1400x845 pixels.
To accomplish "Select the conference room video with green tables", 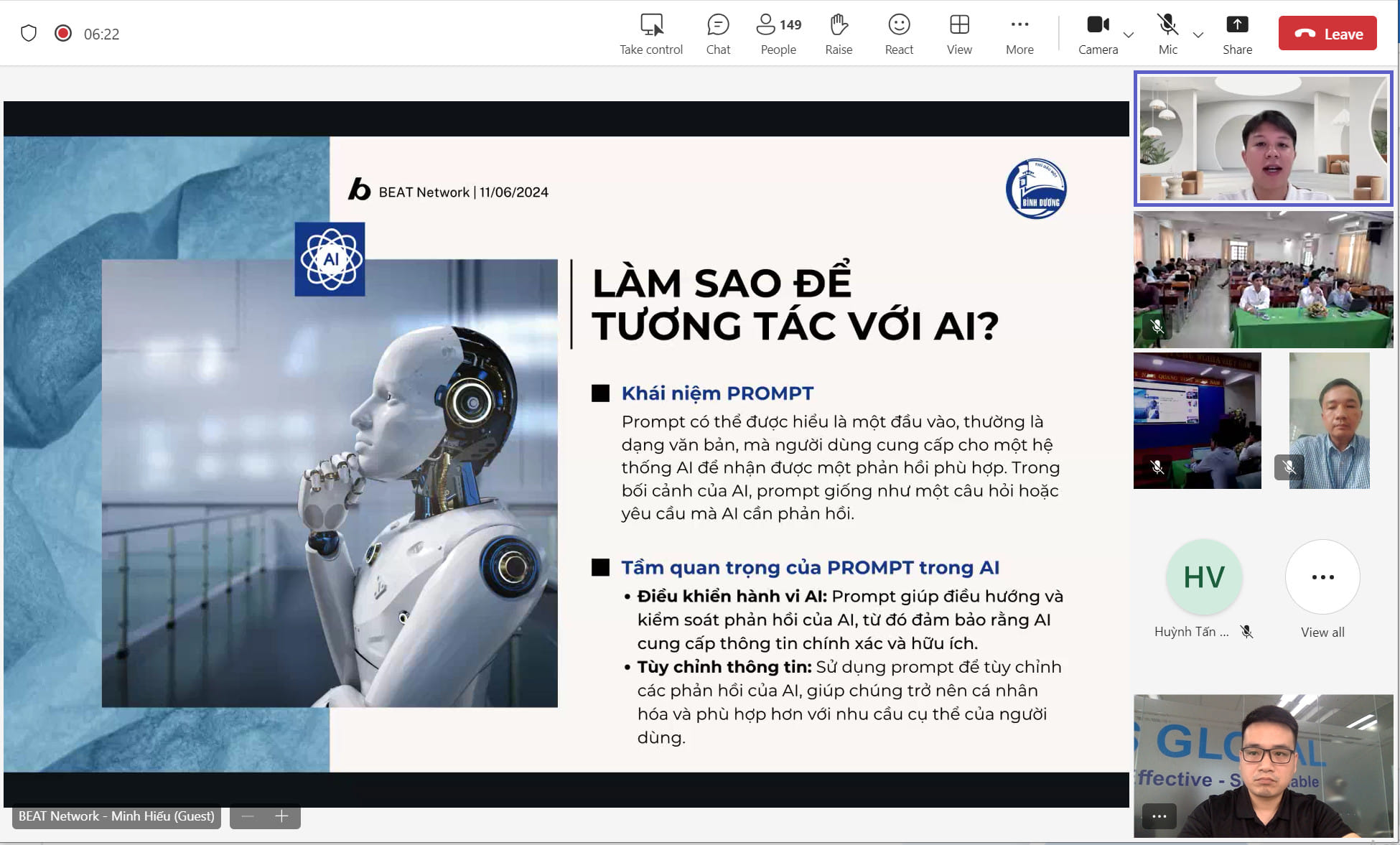I will tap(1263, 279).
